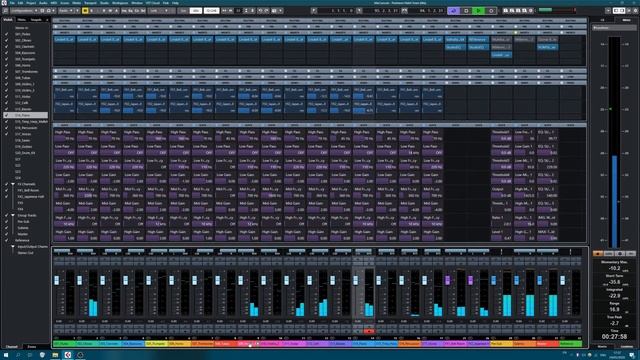Switch to the Meter tab in right panel

(x=626, y=20)
